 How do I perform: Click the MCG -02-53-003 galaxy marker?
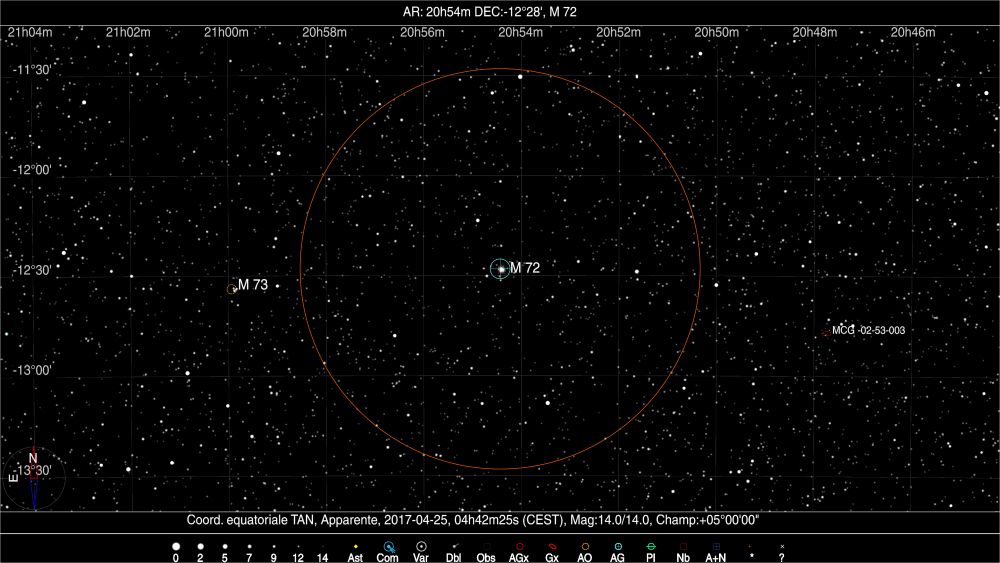[825, 333]
